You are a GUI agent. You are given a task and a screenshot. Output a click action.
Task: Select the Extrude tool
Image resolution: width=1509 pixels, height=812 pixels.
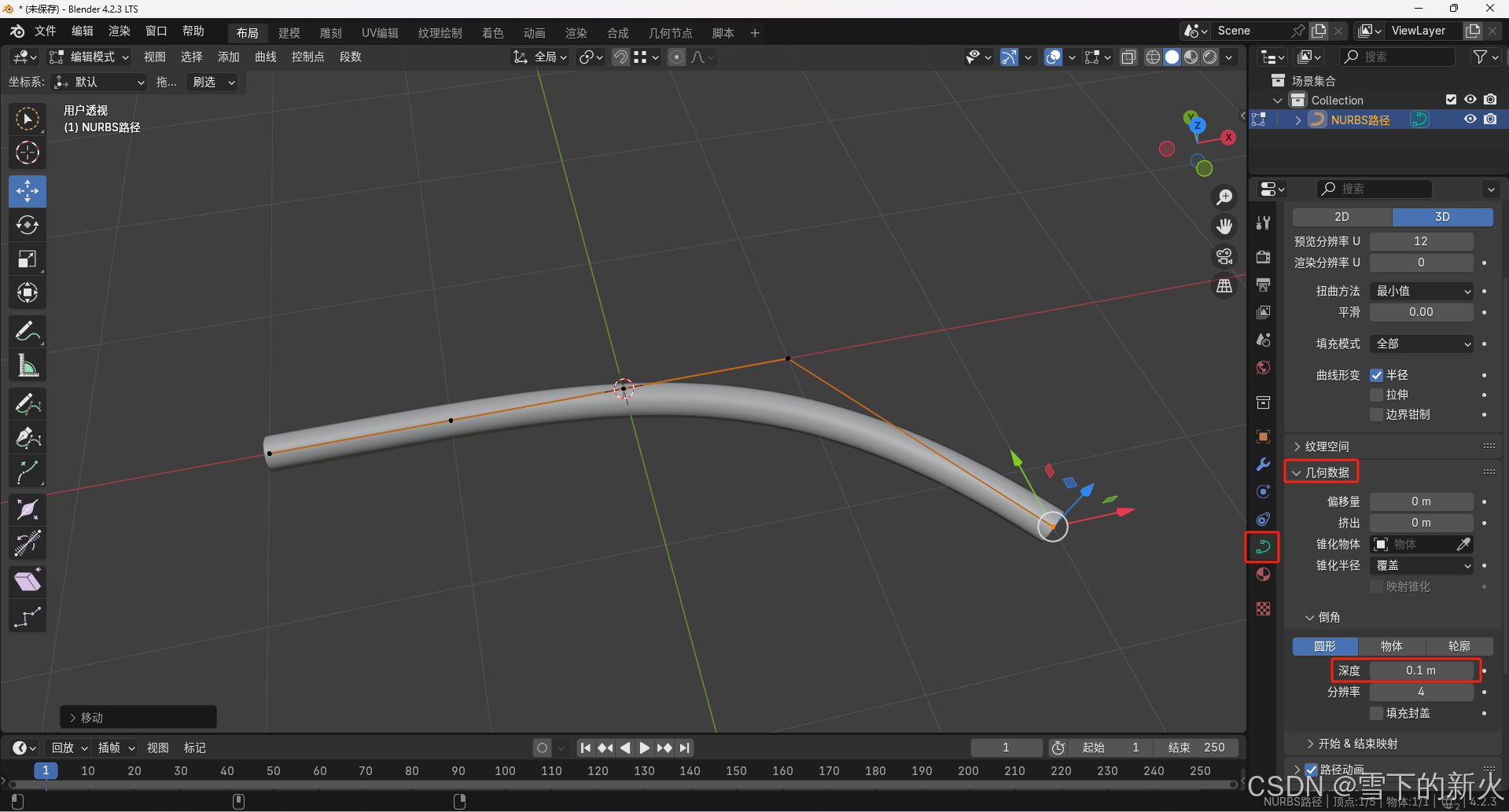28,472
